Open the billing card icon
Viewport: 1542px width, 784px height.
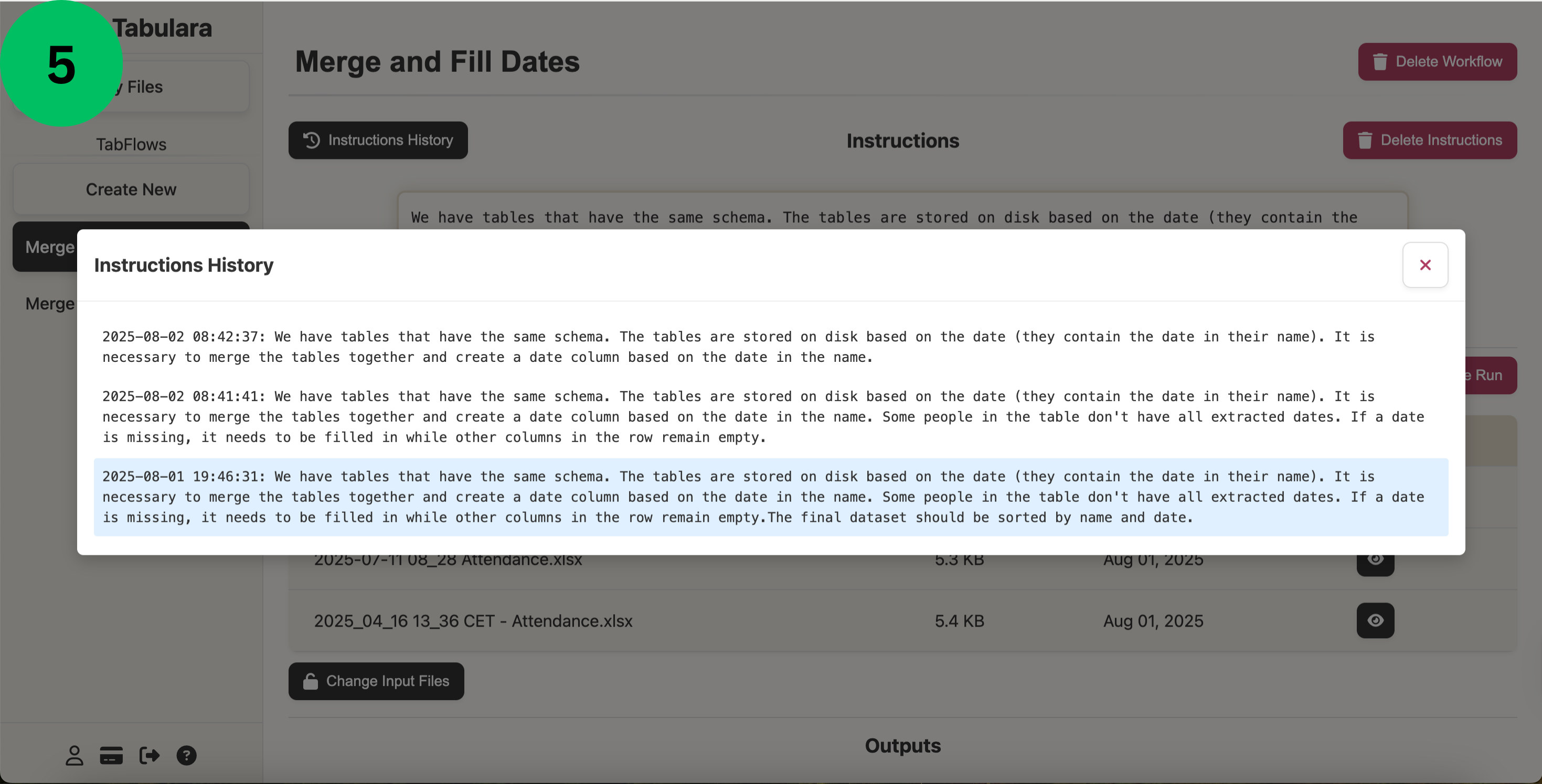111,755
